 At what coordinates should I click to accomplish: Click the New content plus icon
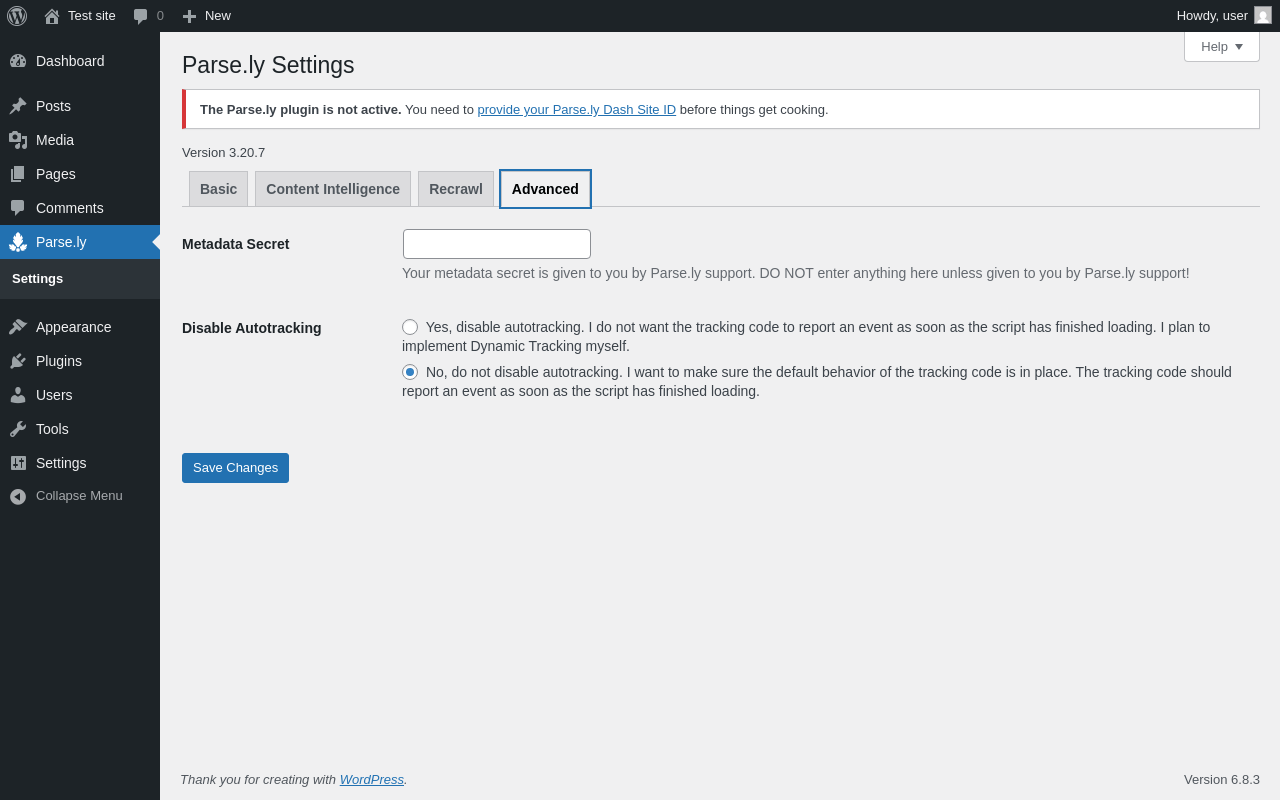pos(189,16)
